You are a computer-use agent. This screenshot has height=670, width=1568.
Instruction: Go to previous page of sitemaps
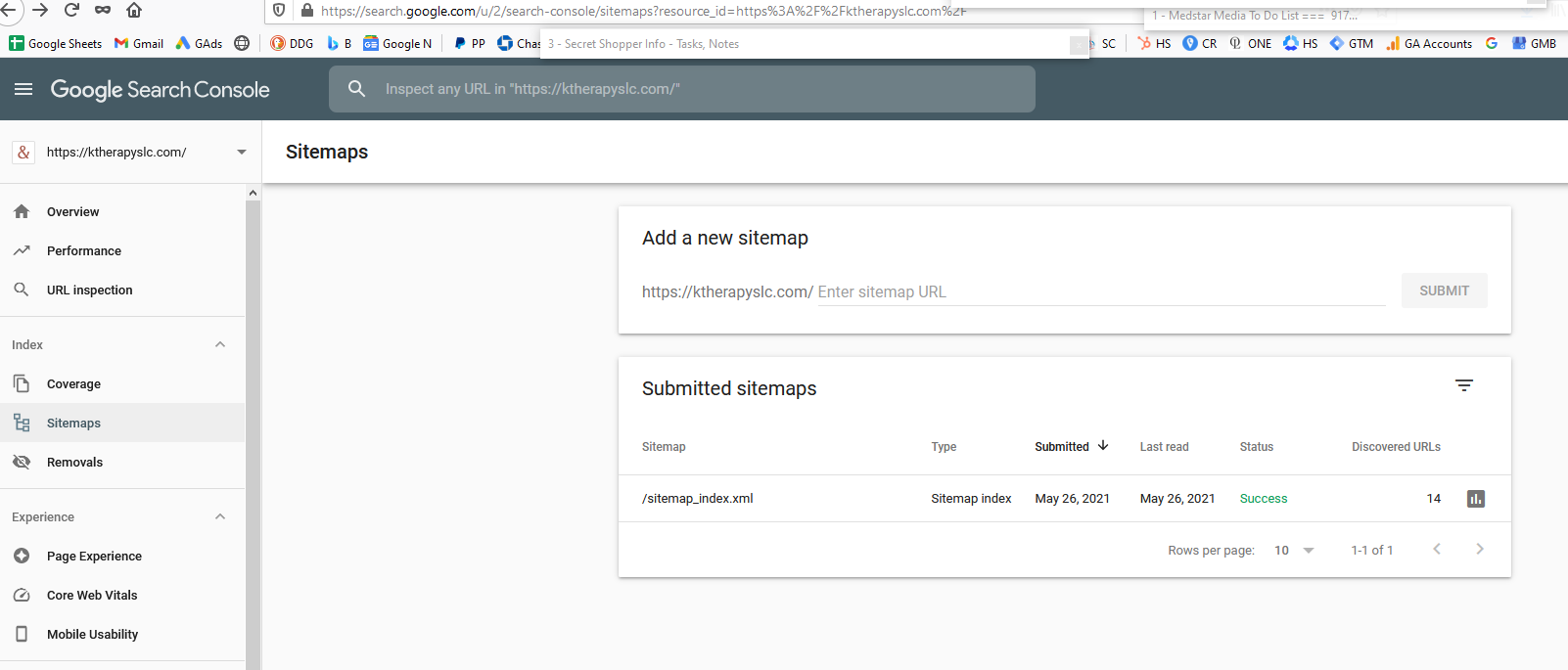click(x=1437, y=549)
